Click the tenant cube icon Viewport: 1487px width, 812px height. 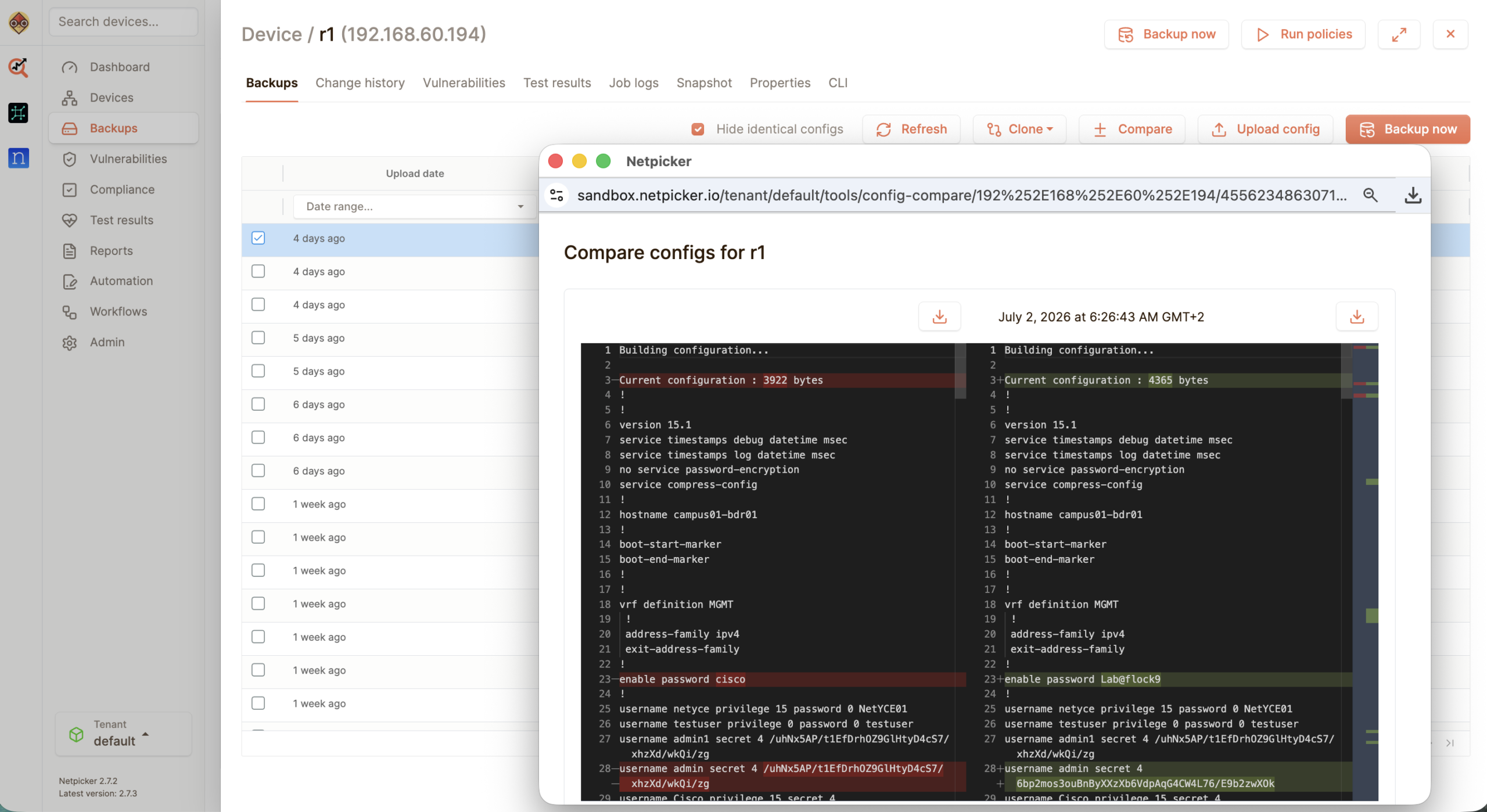76,734
